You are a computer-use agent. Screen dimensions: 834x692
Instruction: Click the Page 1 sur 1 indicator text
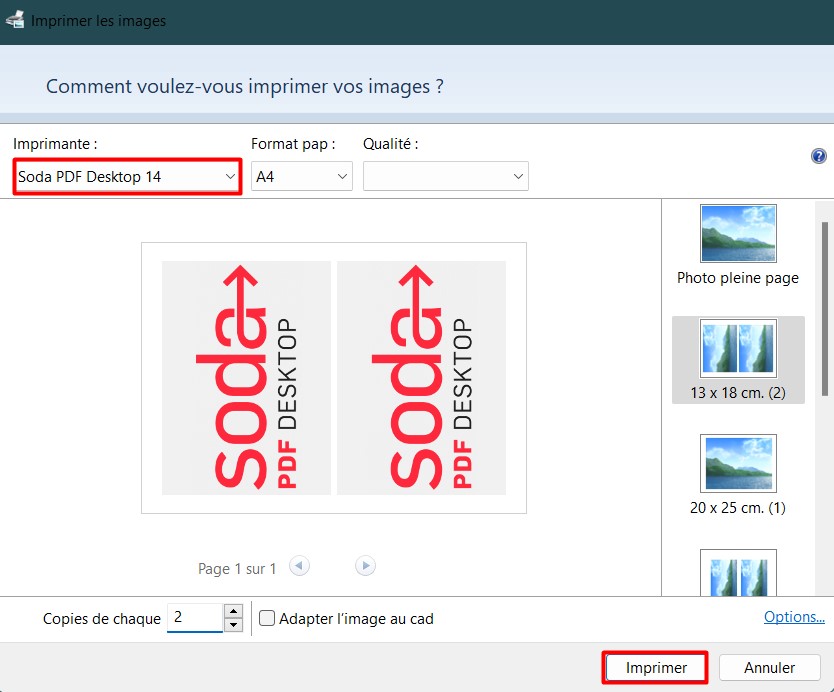pyautogui.click(x=237, y=569)
